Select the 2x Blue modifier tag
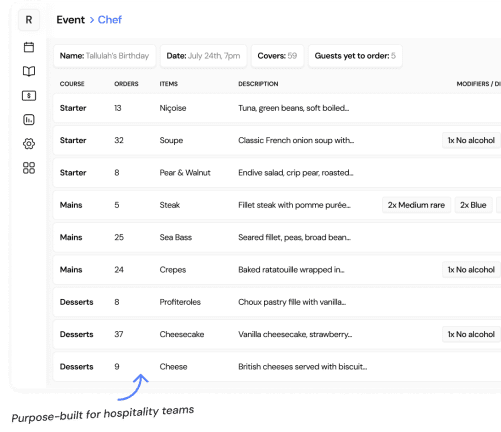The image size is (501, 432). click(x=473, y=205)
